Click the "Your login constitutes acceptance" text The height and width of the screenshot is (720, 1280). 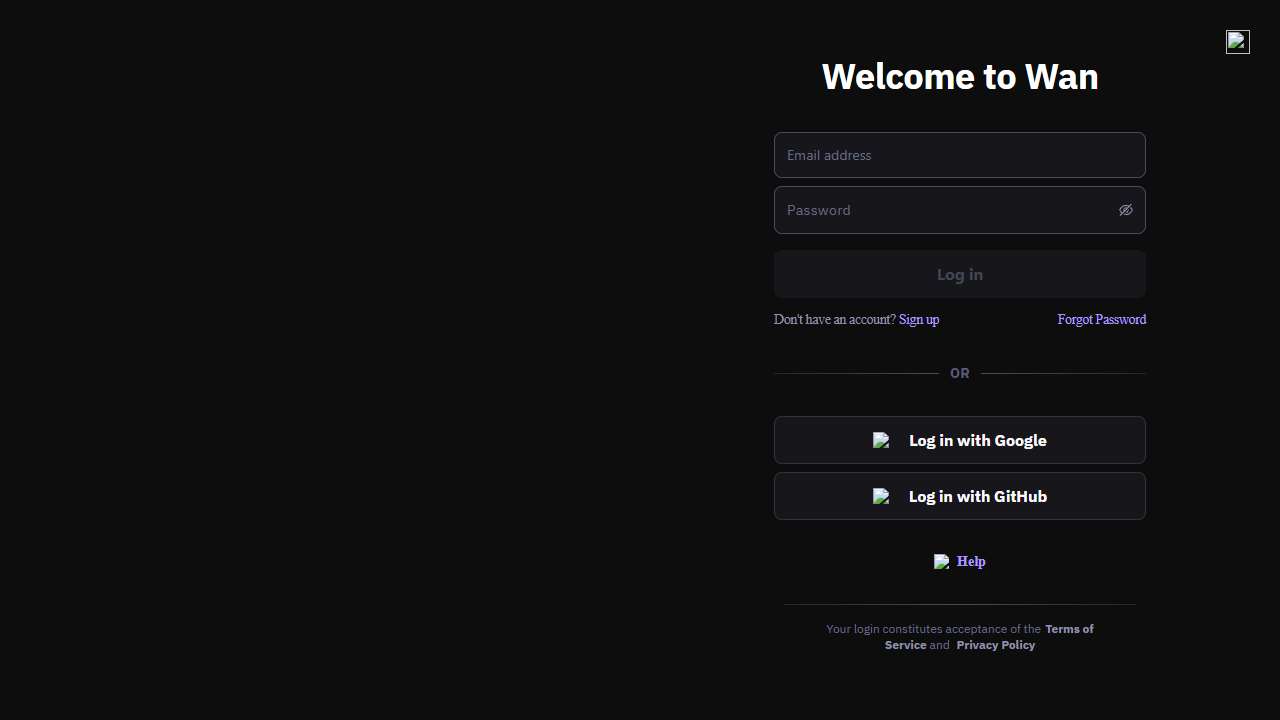[932, 629]
